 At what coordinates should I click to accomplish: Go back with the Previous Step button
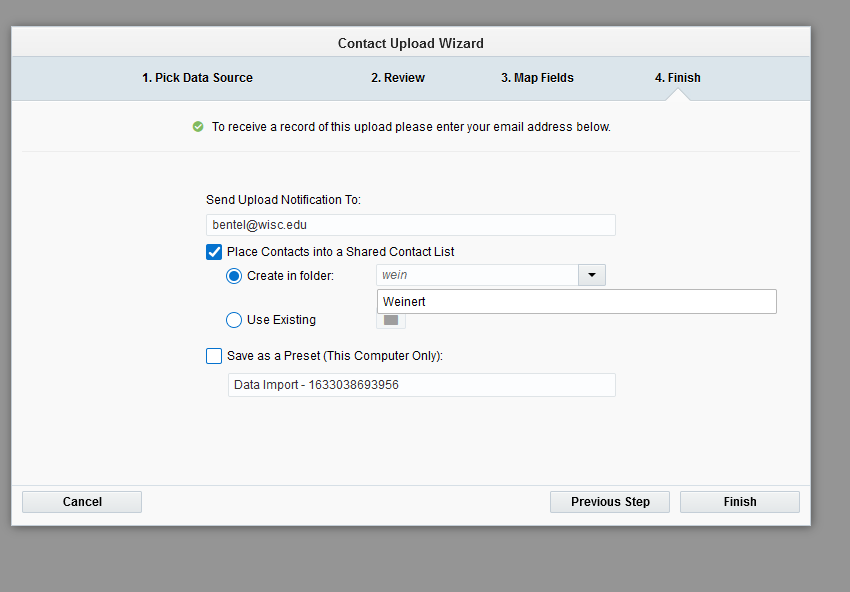(x=610, y=502)
